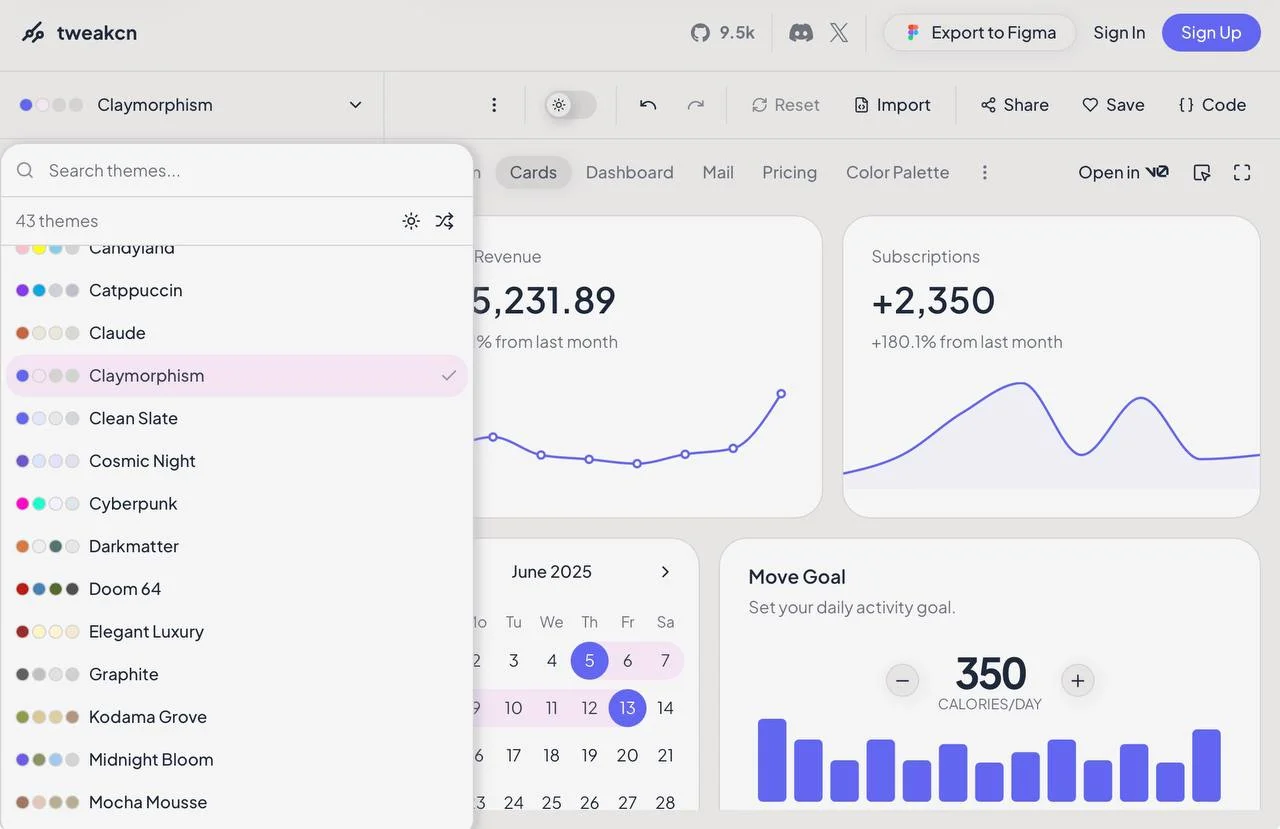Open the X social icon
Viewport: 1280px width, 829px height.
[x=839, y=33]
